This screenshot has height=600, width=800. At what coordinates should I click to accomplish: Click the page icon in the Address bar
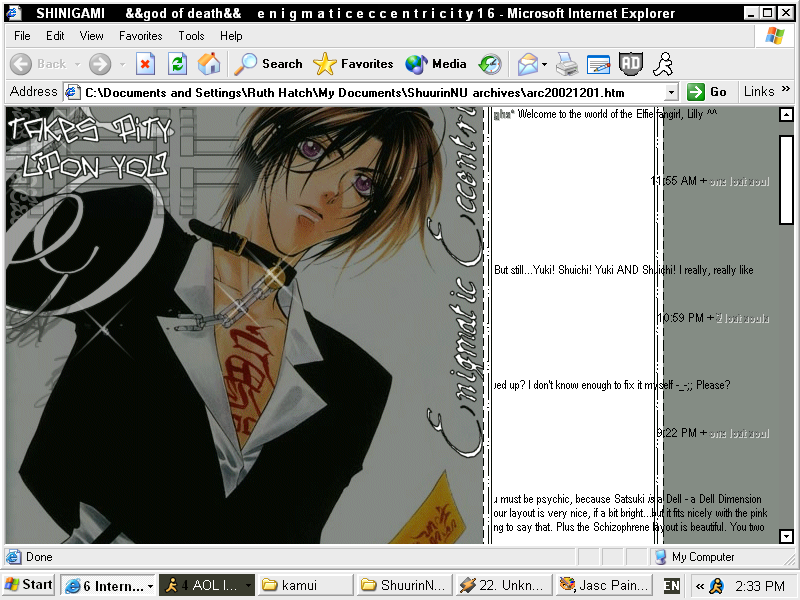(x=72, y=92)
